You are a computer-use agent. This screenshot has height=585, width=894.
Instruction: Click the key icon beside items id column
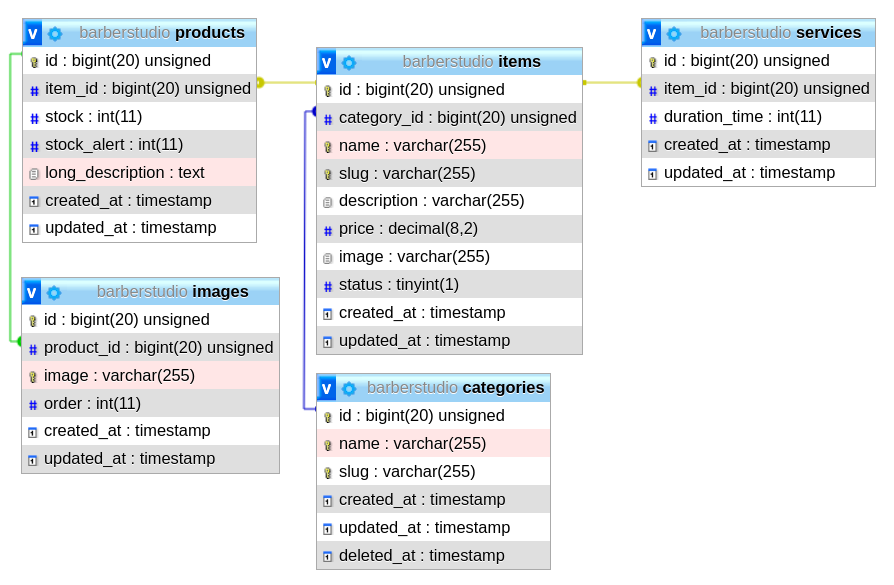(x=327, y=91)
